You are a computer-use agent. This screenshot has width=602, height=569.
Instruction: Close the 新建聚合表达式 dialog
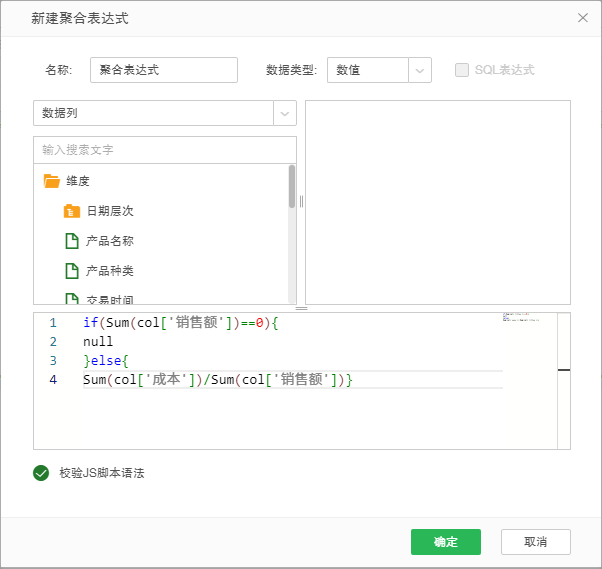(583, 18)
